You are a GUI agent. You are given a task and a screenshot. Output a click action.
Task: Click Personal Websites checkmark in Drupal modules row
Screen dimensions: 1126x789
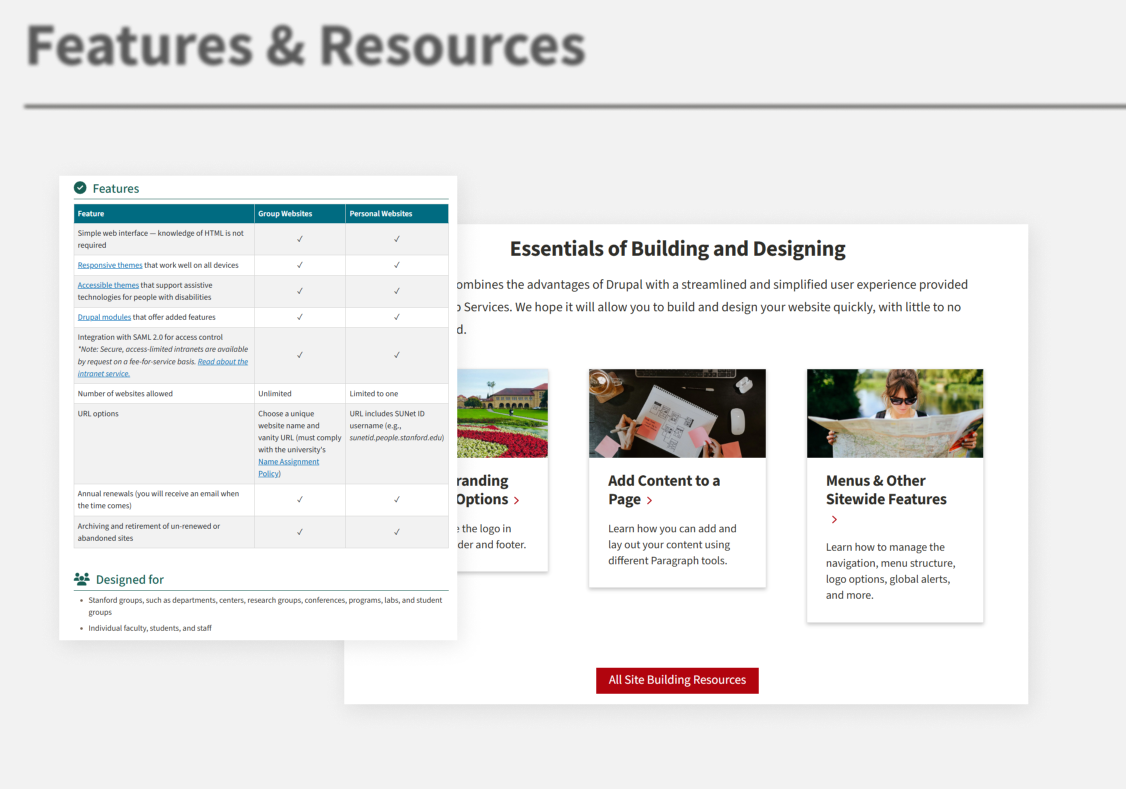coord(396,317)
